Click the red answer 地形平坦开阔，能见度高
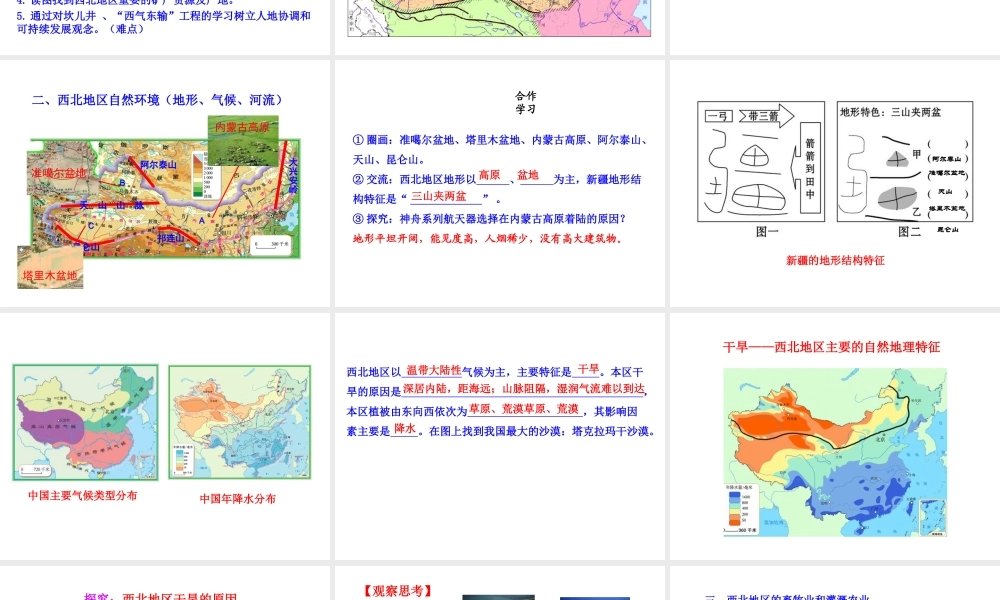The image size is (1000, 600). click(x=487, y=238)
